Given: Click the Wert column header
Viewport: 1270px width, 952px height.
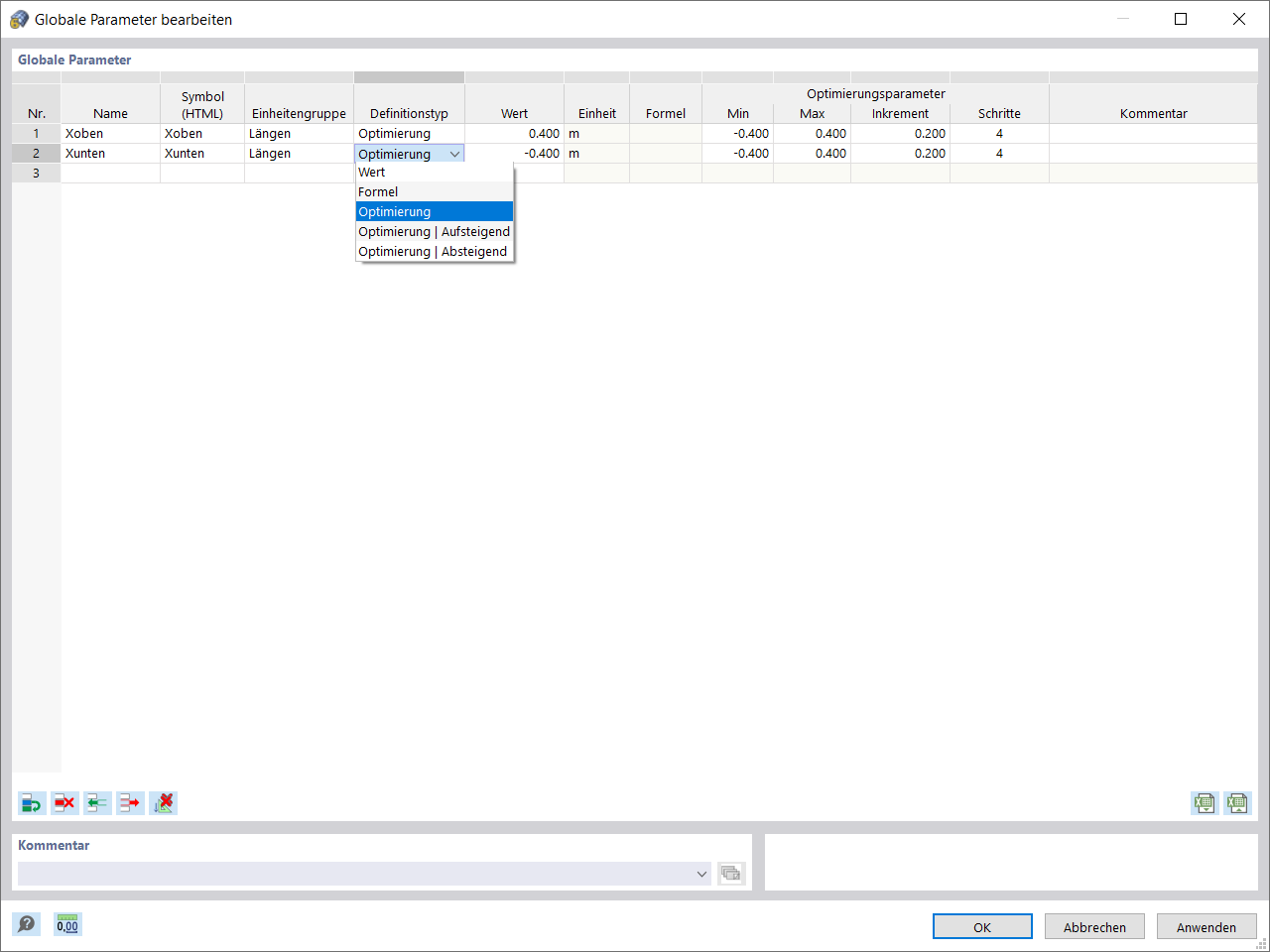Looking at the screenshot, I should point(514,104).
